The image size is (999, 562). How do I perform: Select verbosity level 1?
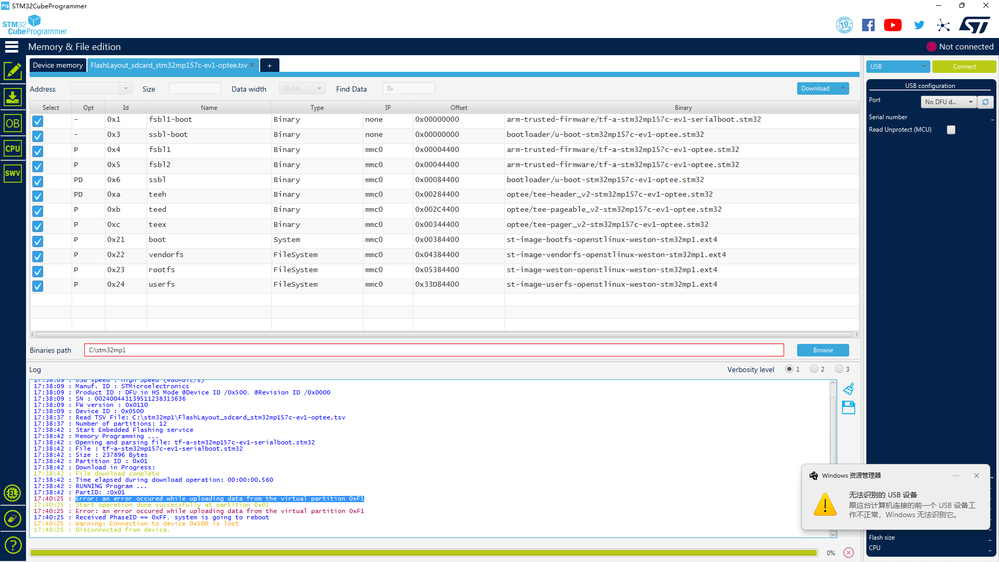point(789,369)
